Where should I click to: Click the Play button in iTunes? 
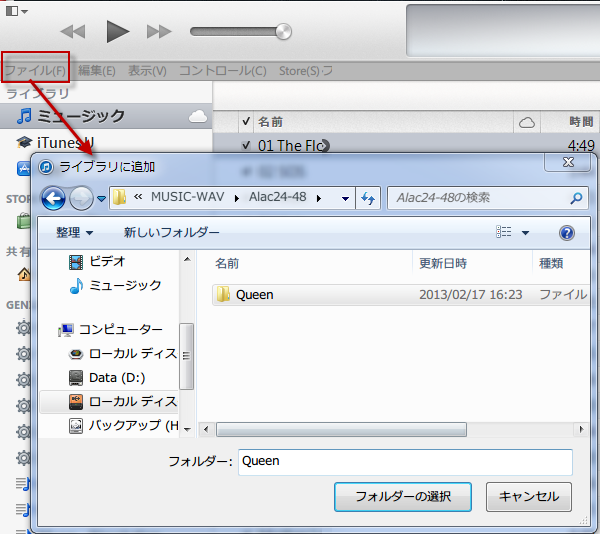[118, 31]
